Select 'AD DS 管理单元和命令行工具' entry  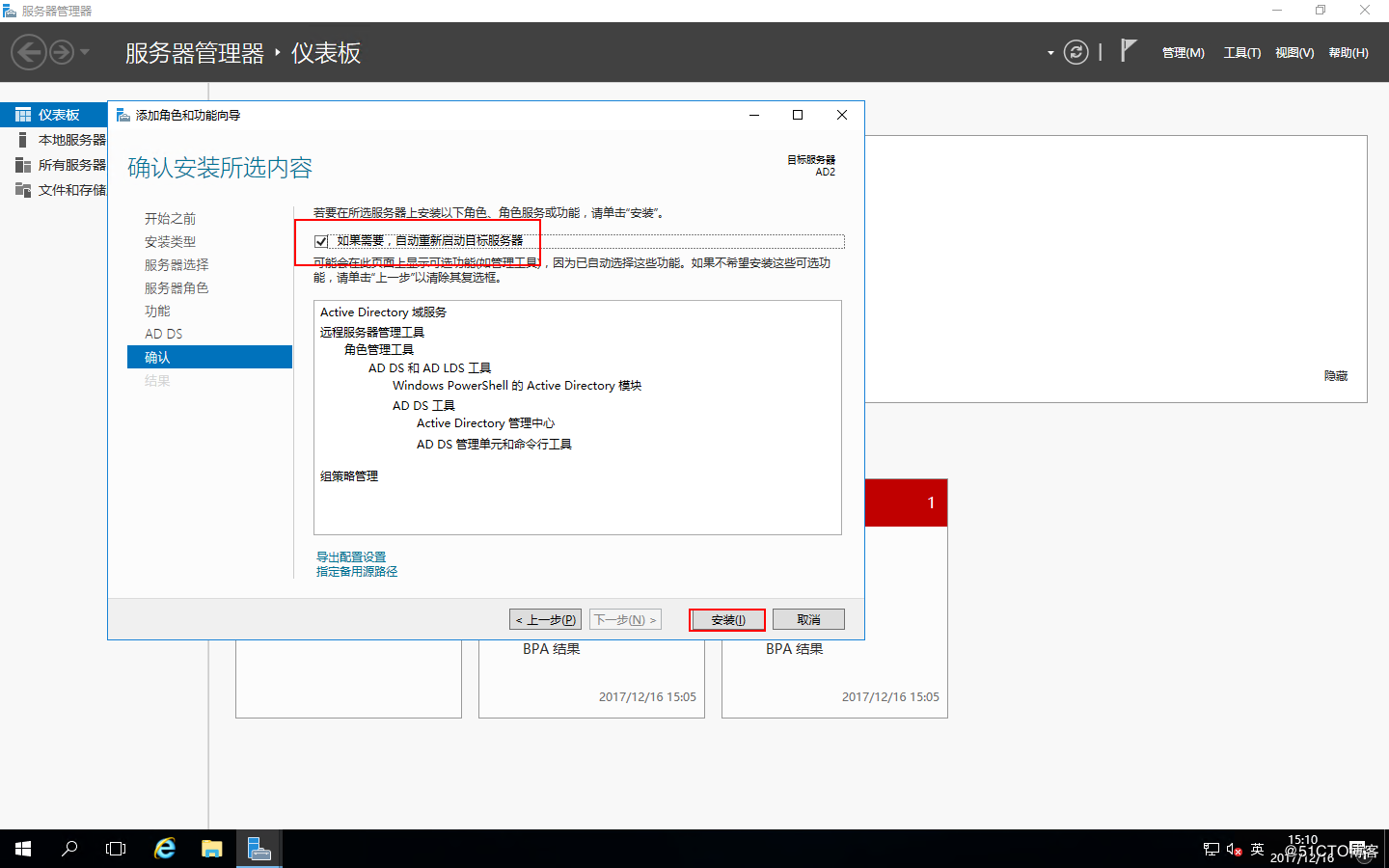(494, 445)
